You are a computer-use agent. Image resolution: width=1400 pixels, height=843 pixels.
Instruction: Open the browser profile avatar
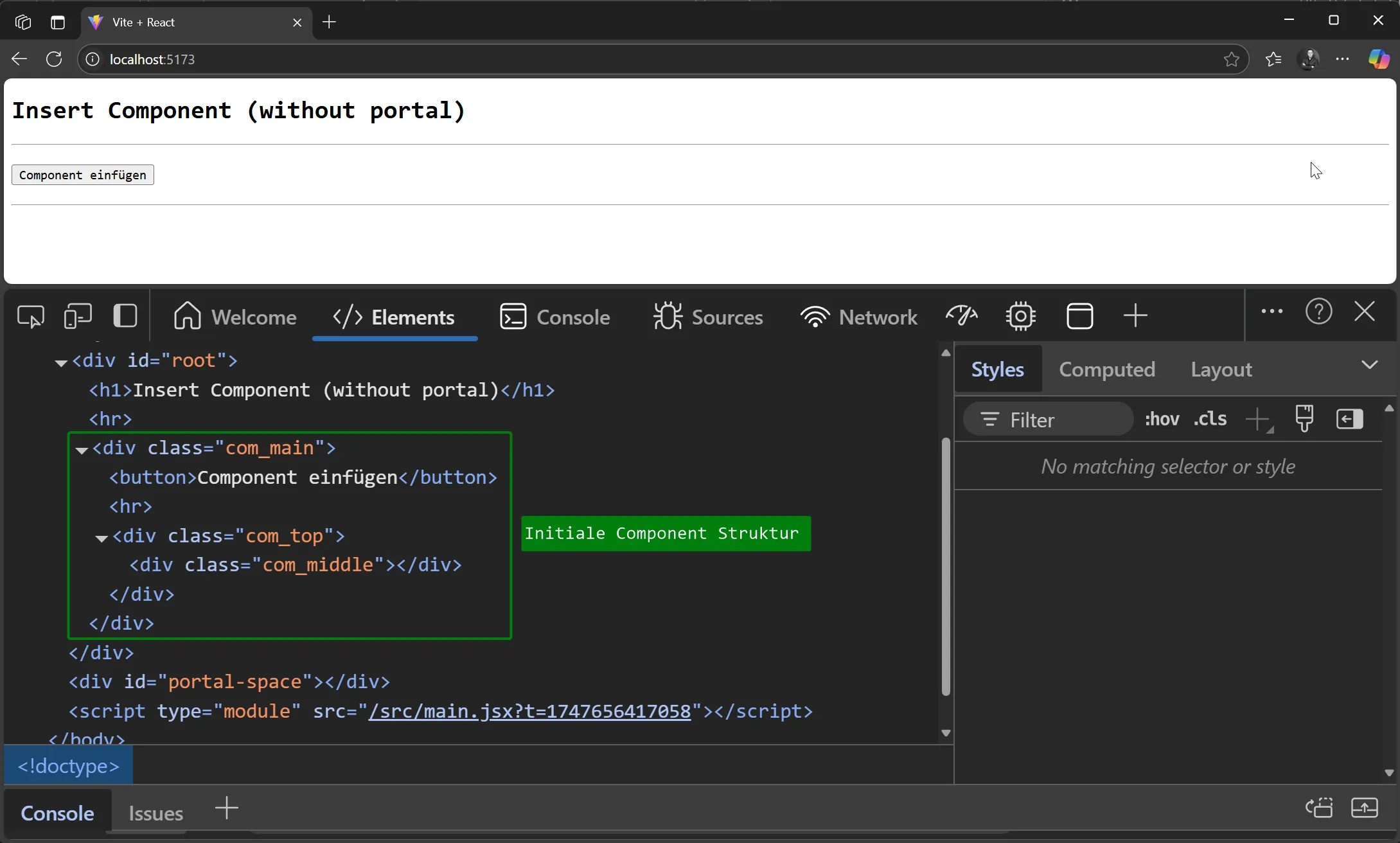(1308, 59)
